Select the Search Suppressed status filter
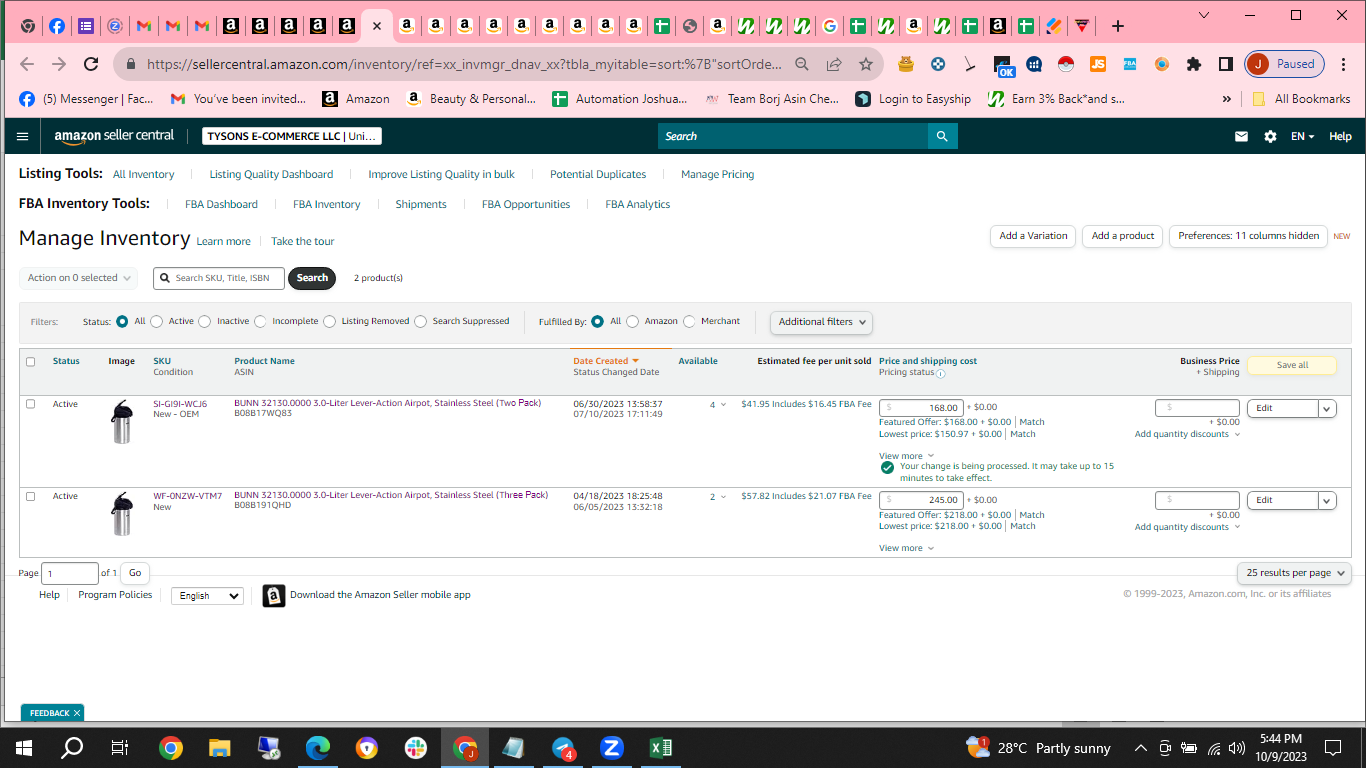 click(421, 322)
